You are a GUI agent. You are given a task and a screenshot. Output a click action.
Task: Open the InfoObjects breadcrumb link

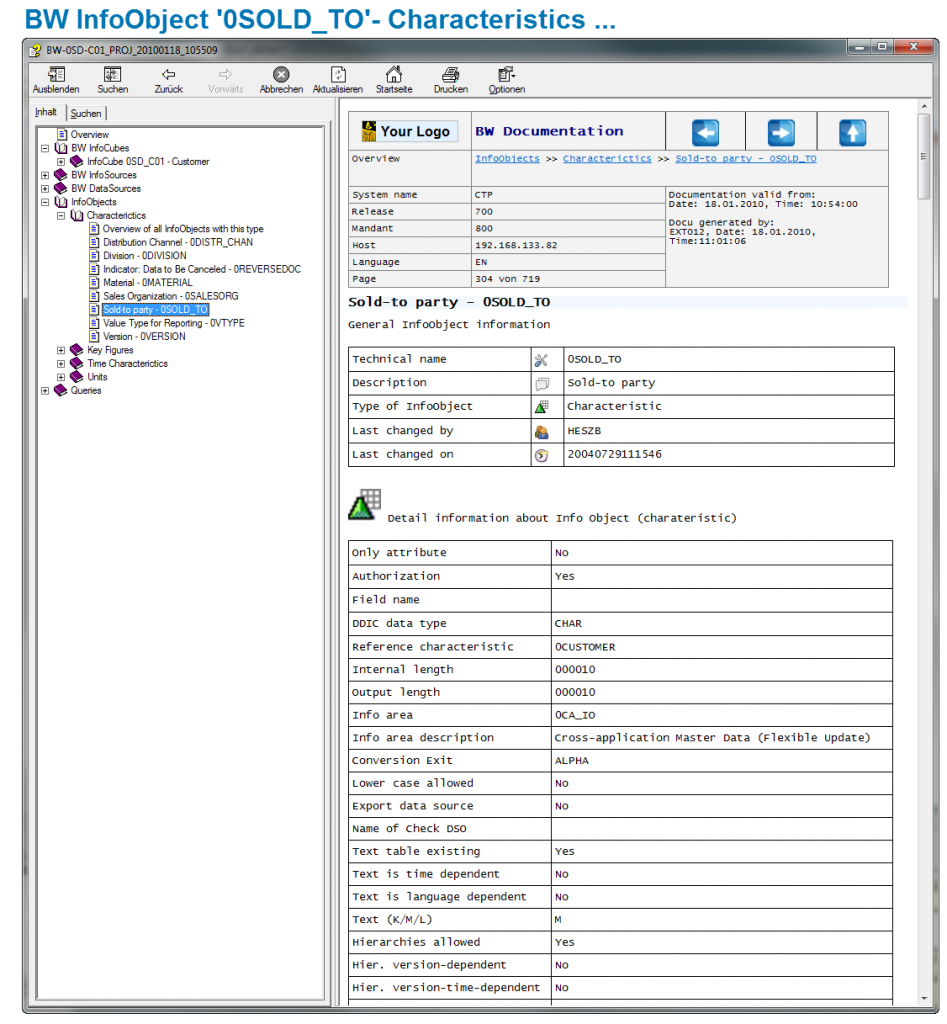(x=507, y=159)
